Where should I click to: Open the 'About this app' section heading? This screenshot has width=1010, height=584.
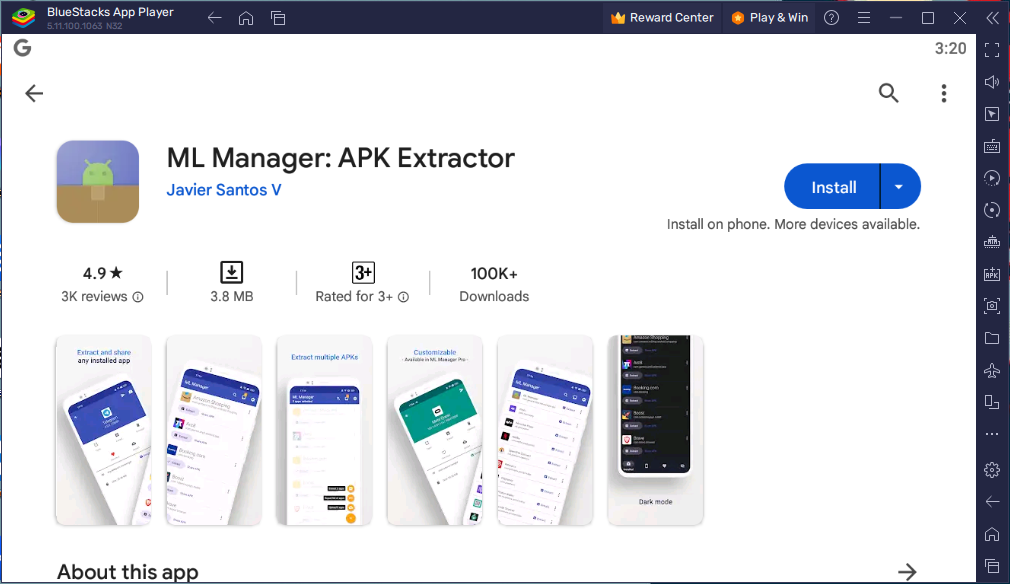tap(128, 572)
